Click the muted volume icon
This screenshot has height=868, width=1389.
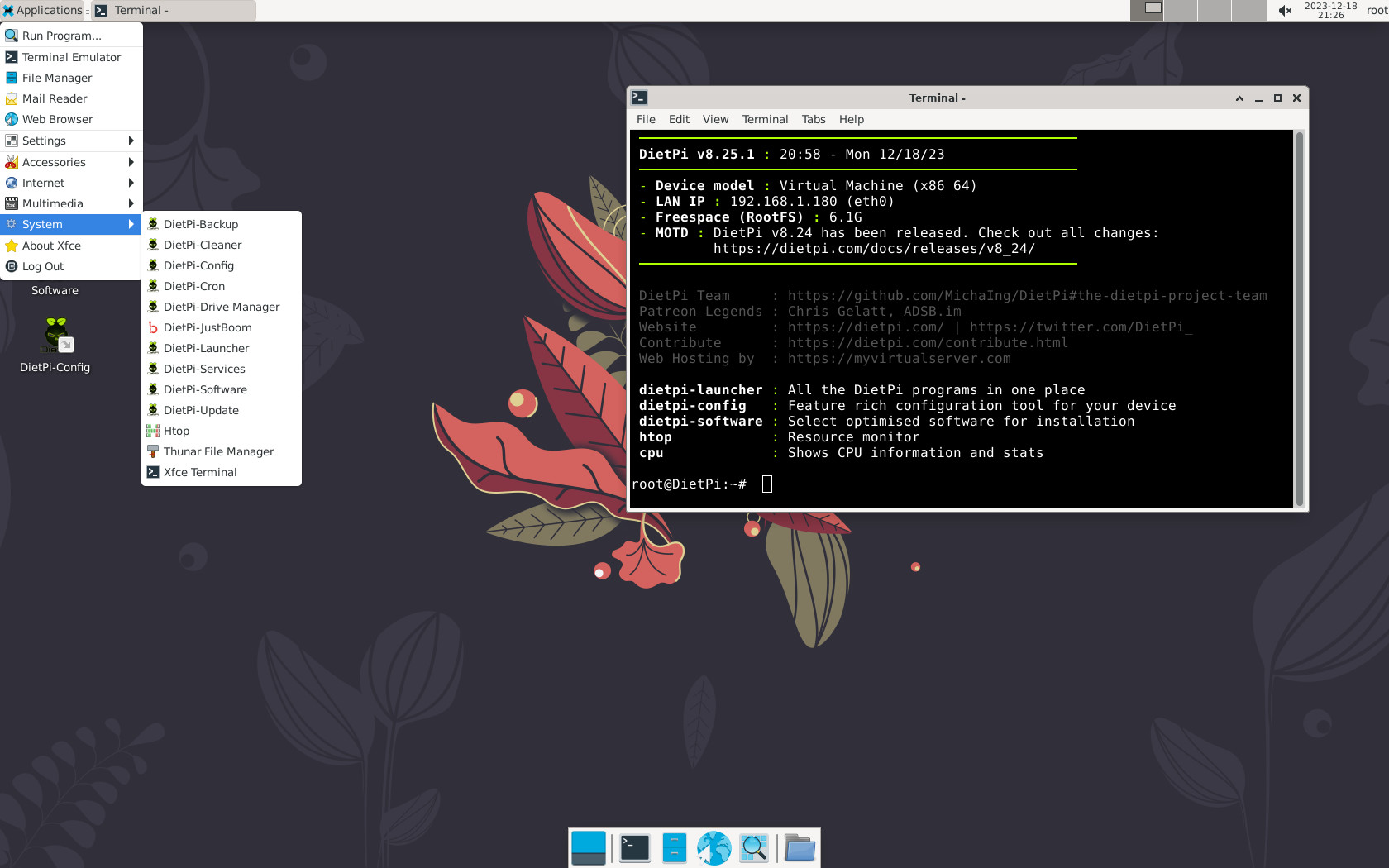[x=1285, y=10]
